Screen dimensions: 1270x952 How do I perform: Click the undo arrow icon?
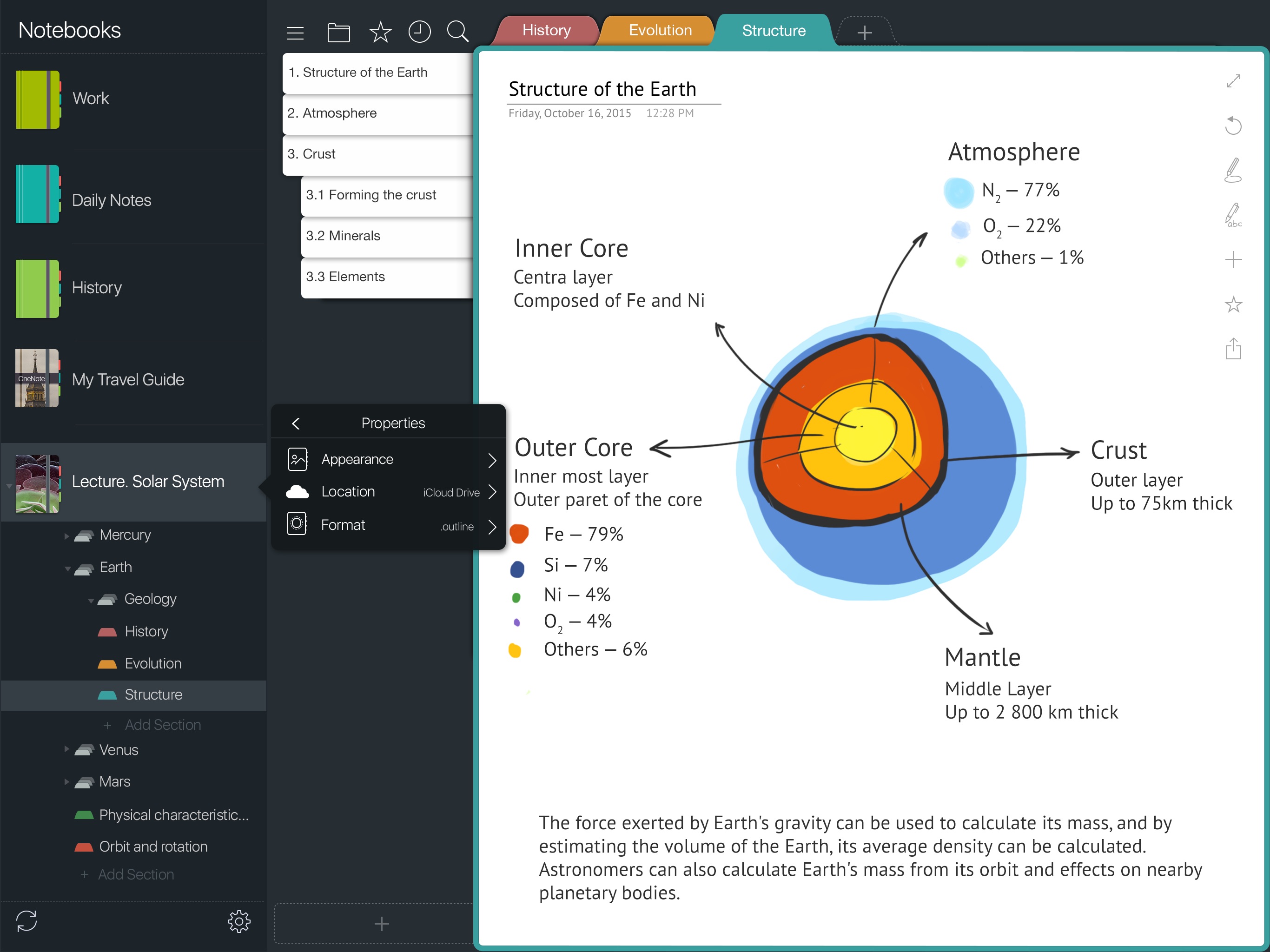click(x=1233, y=125)
